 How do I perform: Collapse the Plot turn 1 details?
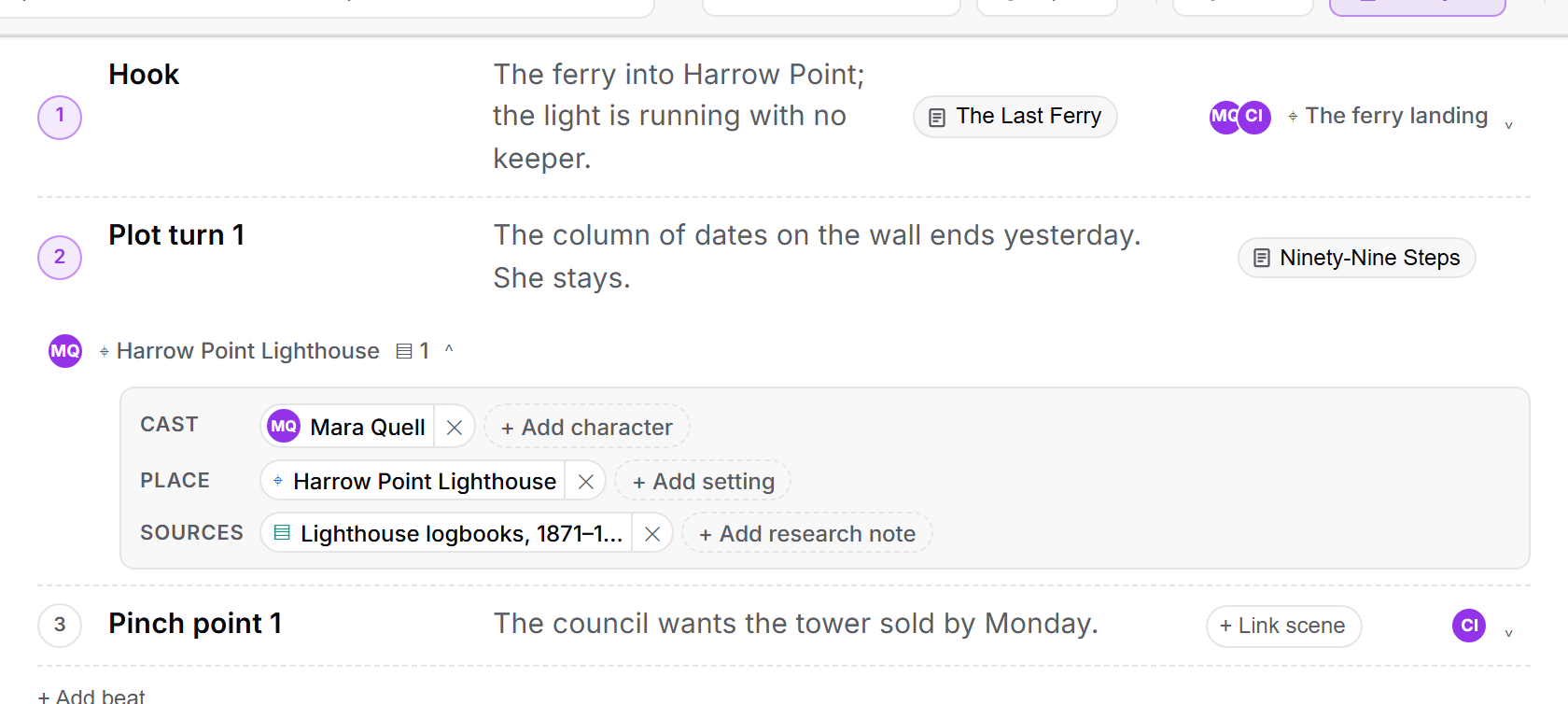coord(449,349)
